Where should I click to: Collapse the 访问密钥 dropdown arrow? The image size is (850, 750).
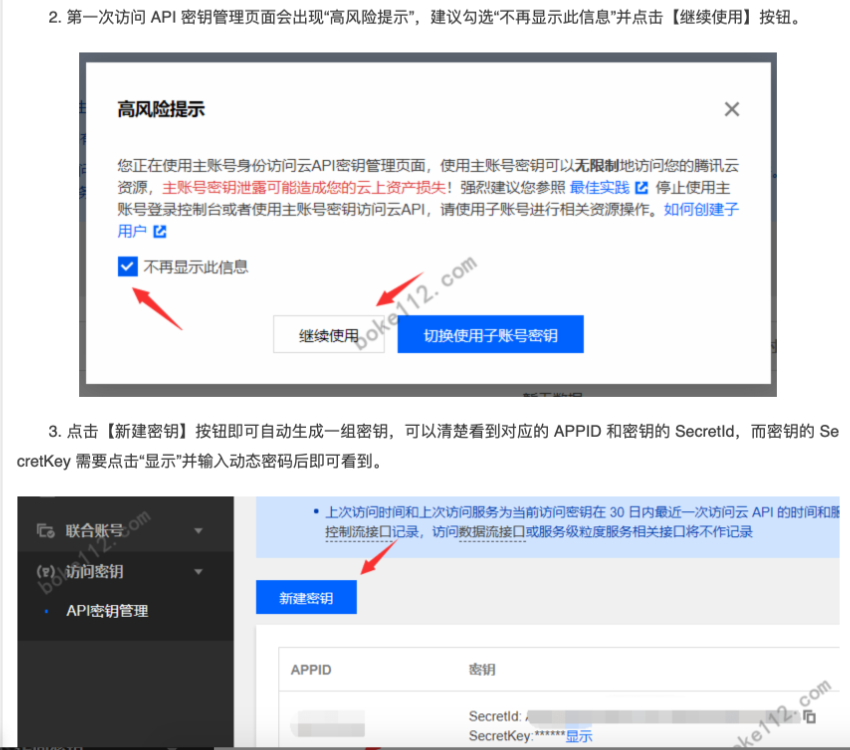pyautogui.click(x=198, y=572)
